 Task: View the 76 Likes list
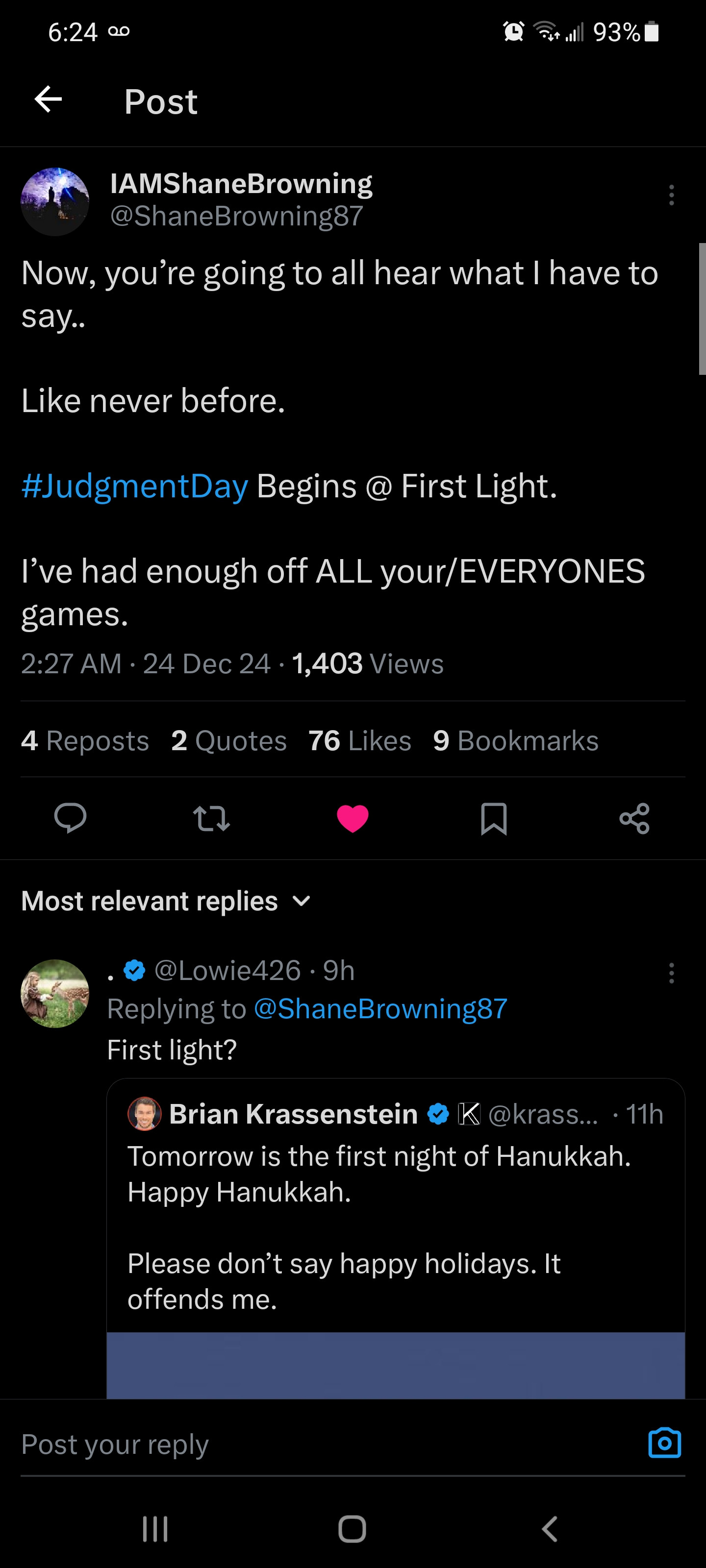click(359, 741)
